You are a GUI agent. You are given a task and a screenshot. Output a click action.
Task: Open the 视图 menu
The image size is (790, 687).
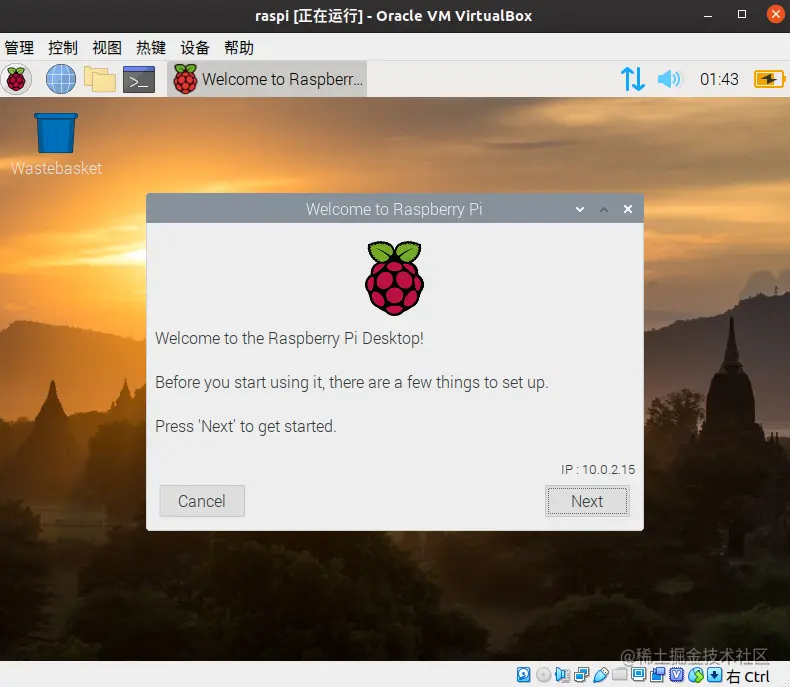point(107,48)
